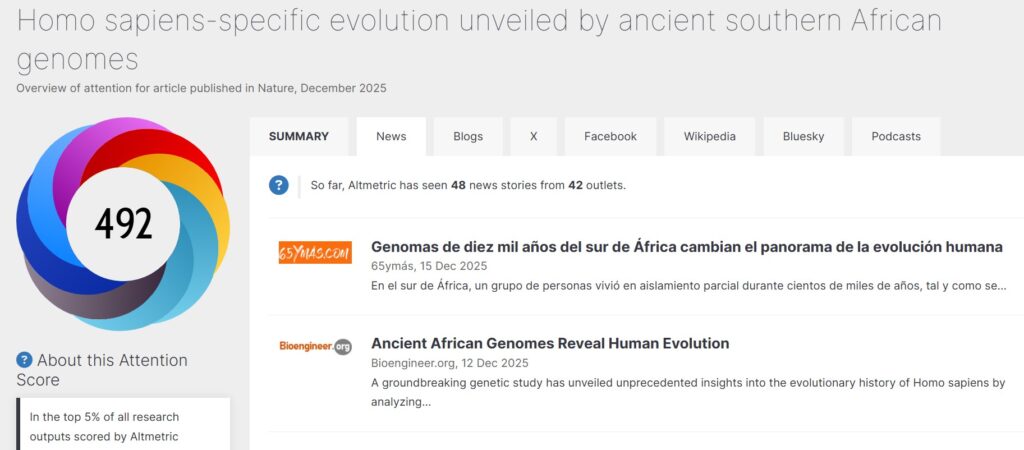Open the Podcasts tab
This screenshot has height=450, width=1024.
click(x=895, y=137)
